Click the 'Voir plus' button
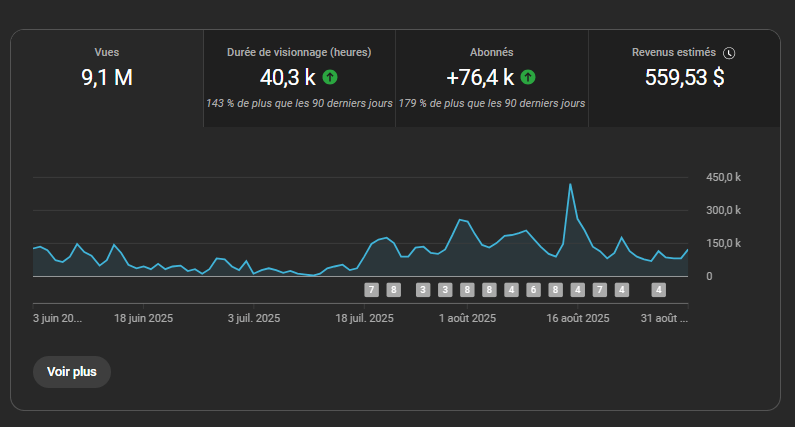This screenshot has width=795, height=427. [x=72, y=371]
